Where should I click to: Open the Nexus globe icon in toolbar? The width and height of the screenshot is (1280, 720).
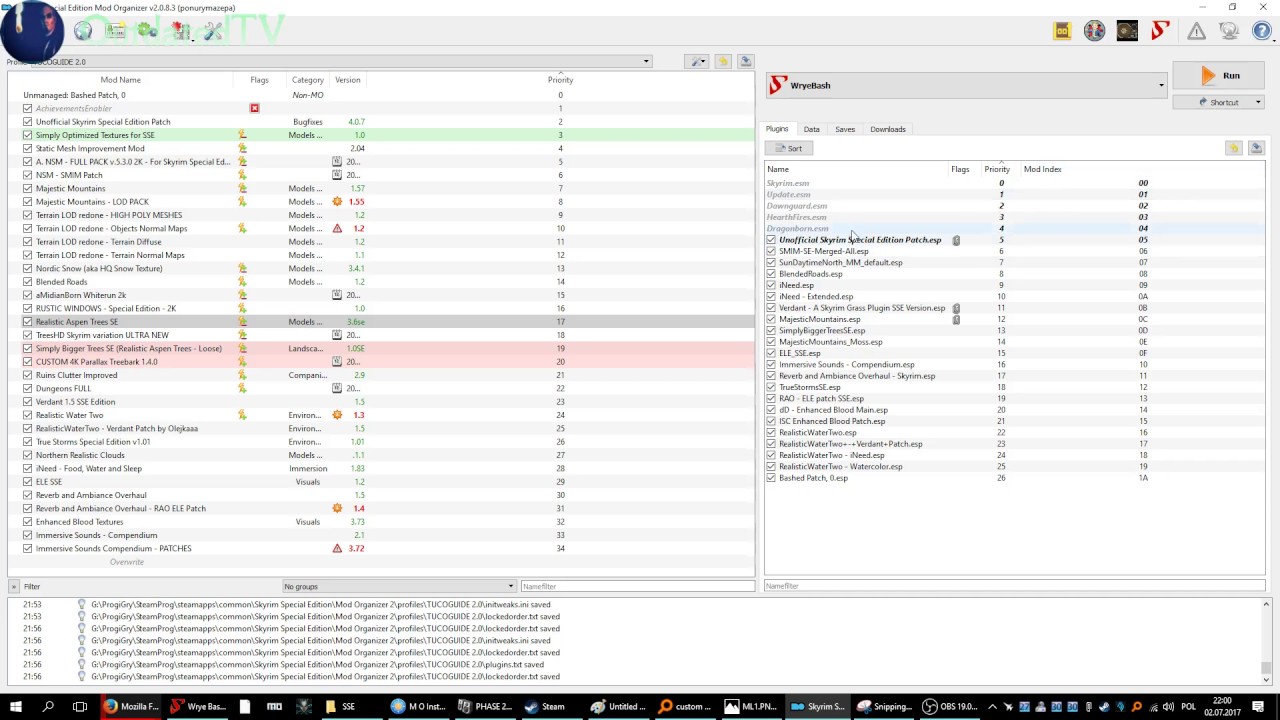click(x=83, y=31)
